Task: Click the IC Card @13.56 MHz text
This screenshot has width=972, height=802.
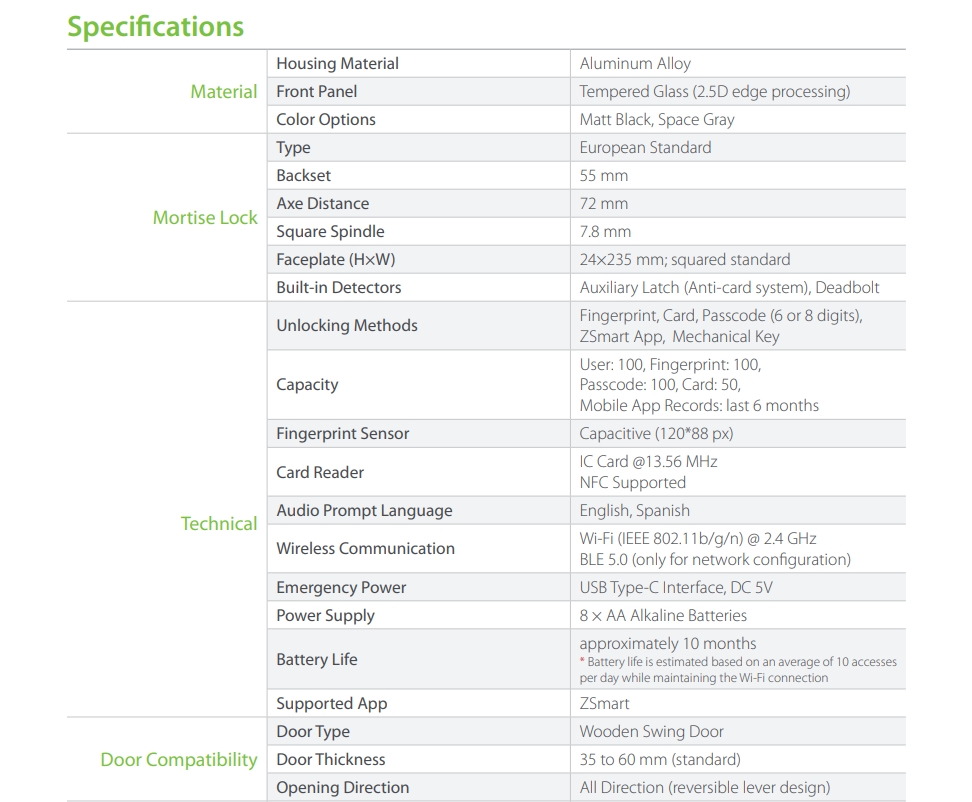Action: [x=648, y=462]
